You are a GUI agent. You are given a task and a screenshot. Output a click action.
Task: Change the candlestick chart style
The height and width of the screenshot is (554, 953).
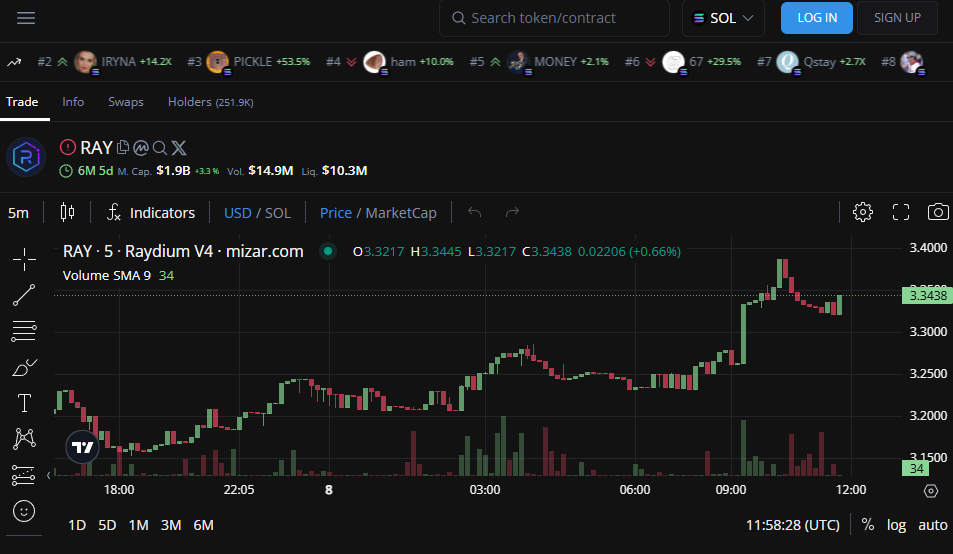(67, 212)
